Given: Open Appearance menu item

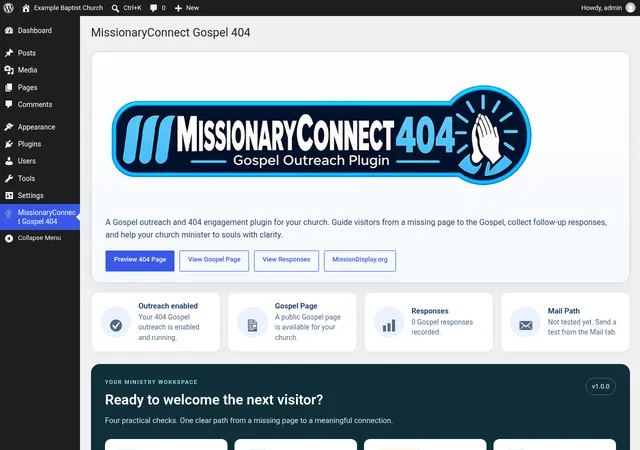Looking at the screenshot, I should [x=40, y=127].
